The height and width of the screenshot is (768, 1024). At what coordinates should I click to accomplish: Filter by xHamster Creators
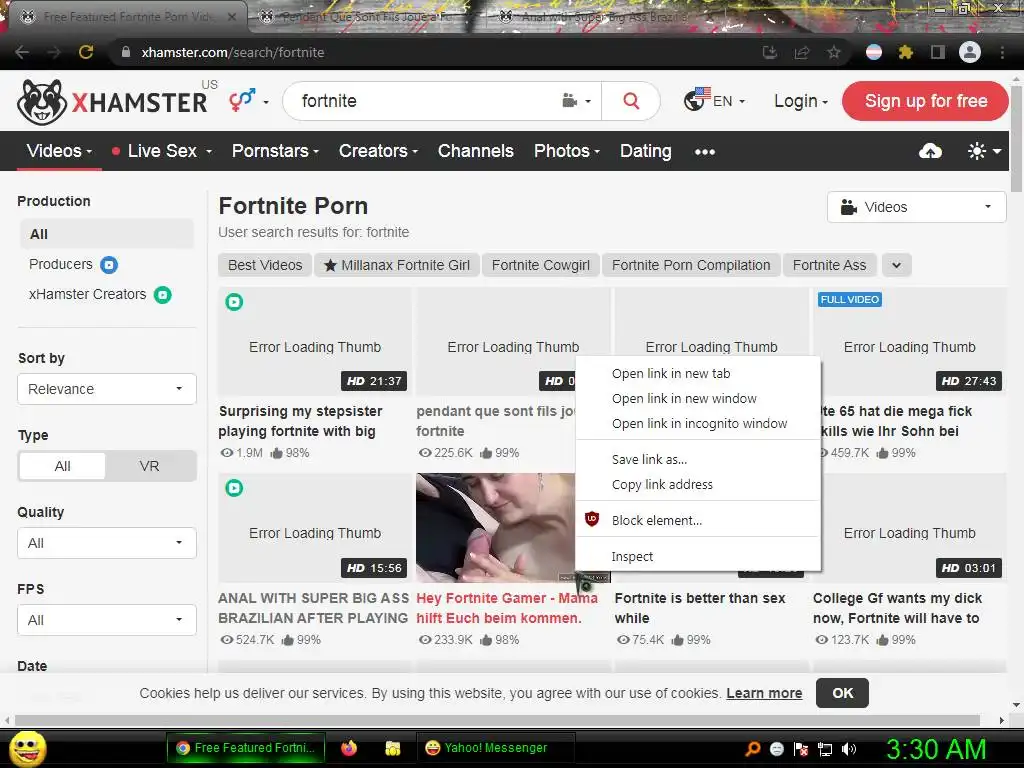(100, 295)
